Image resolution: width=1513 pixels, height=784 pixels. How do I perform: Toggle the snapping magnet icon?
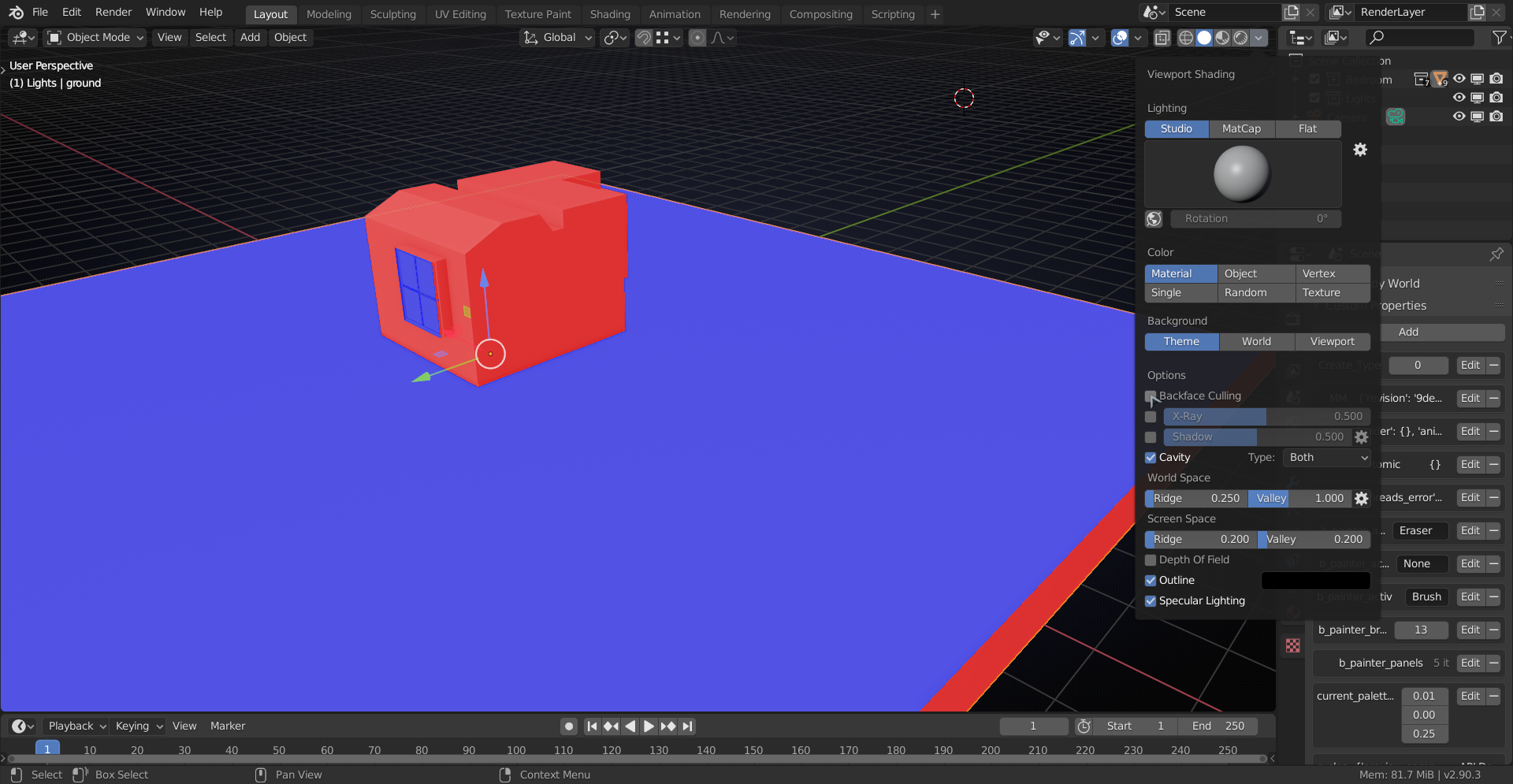pos(644,37)
